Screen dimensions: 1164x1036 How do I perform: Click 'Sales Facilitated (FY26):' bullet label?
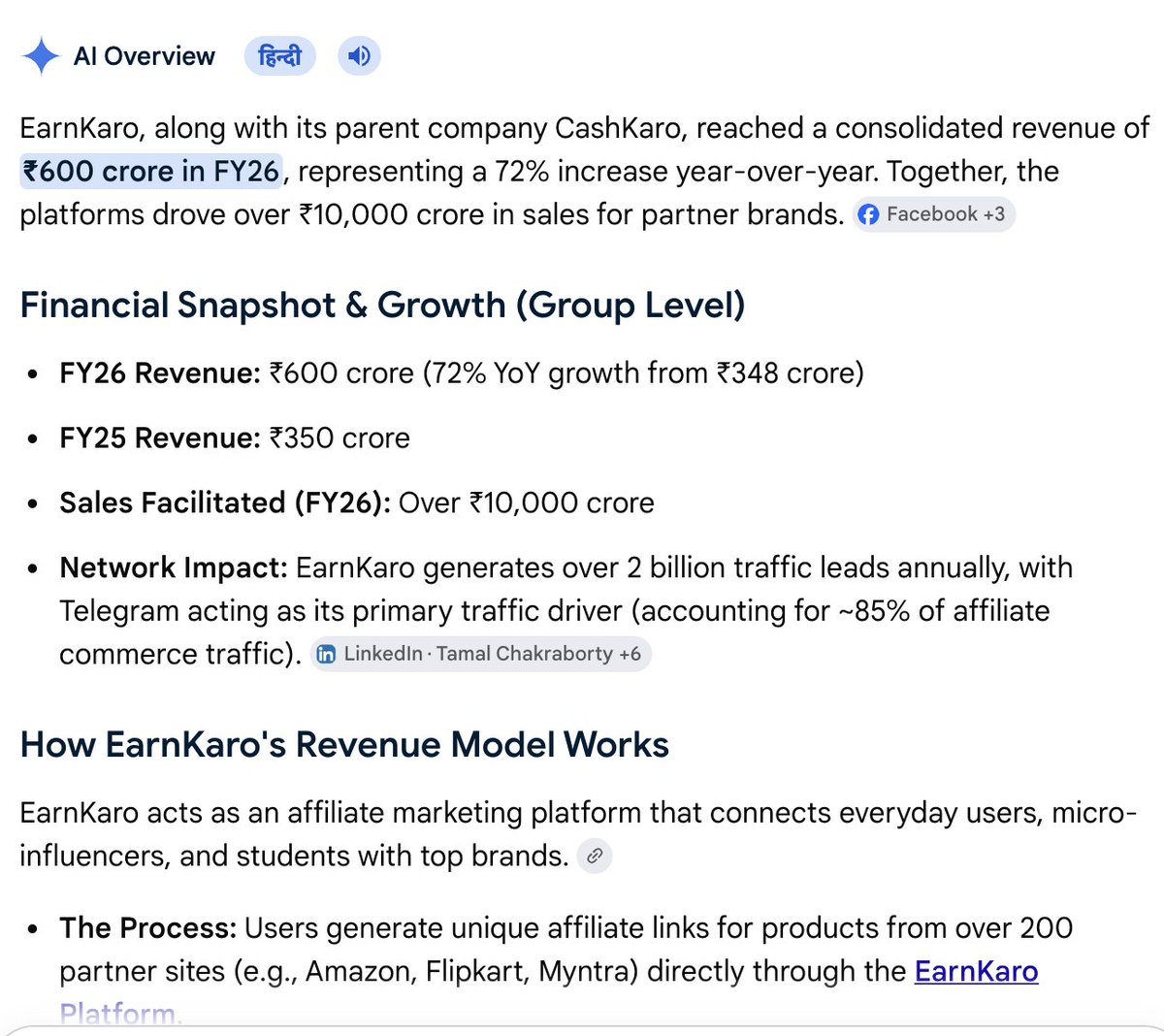click(225, 502)
